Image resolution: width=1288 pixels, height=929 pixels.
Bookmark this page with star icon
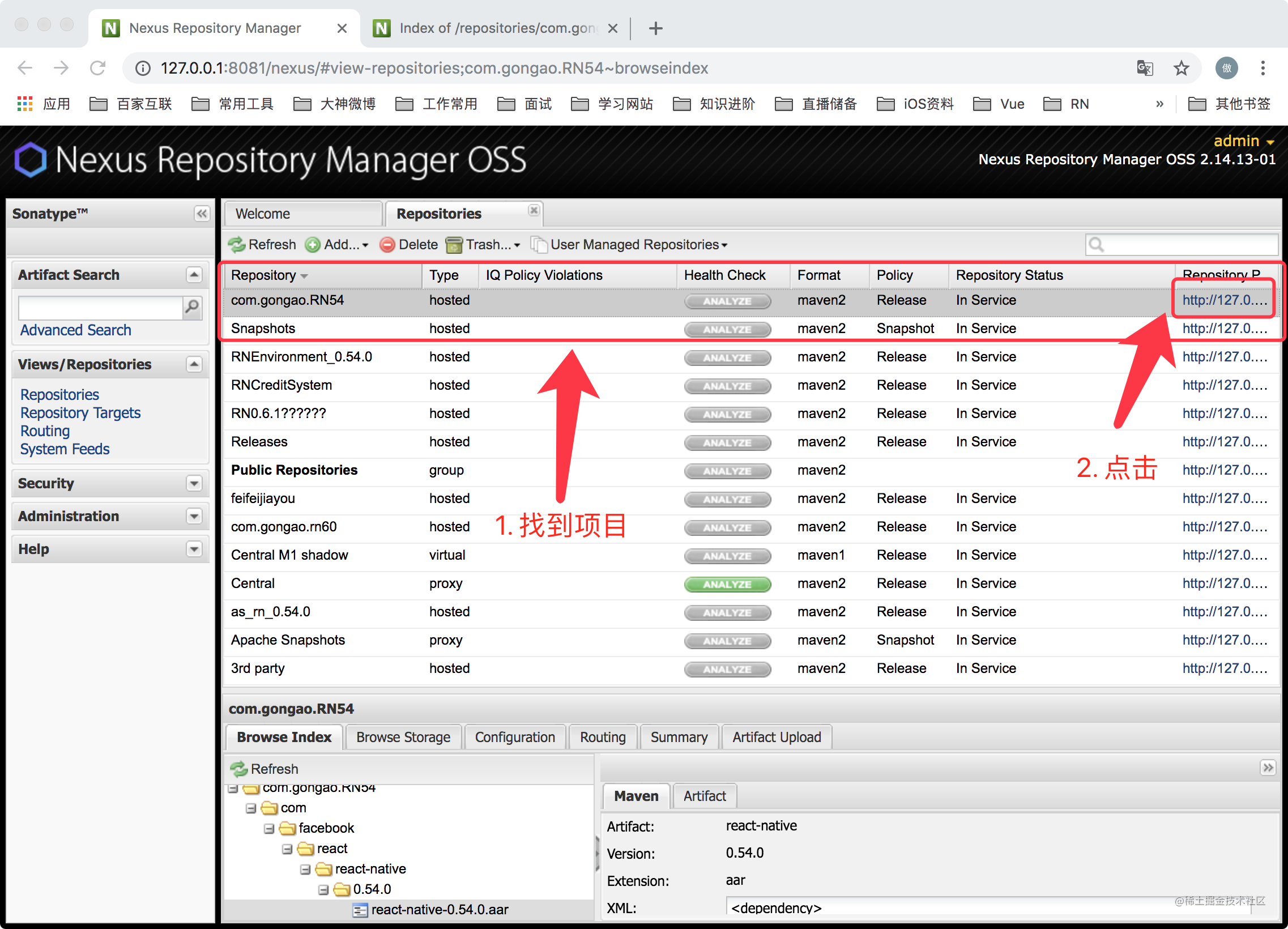(1182, 68)
